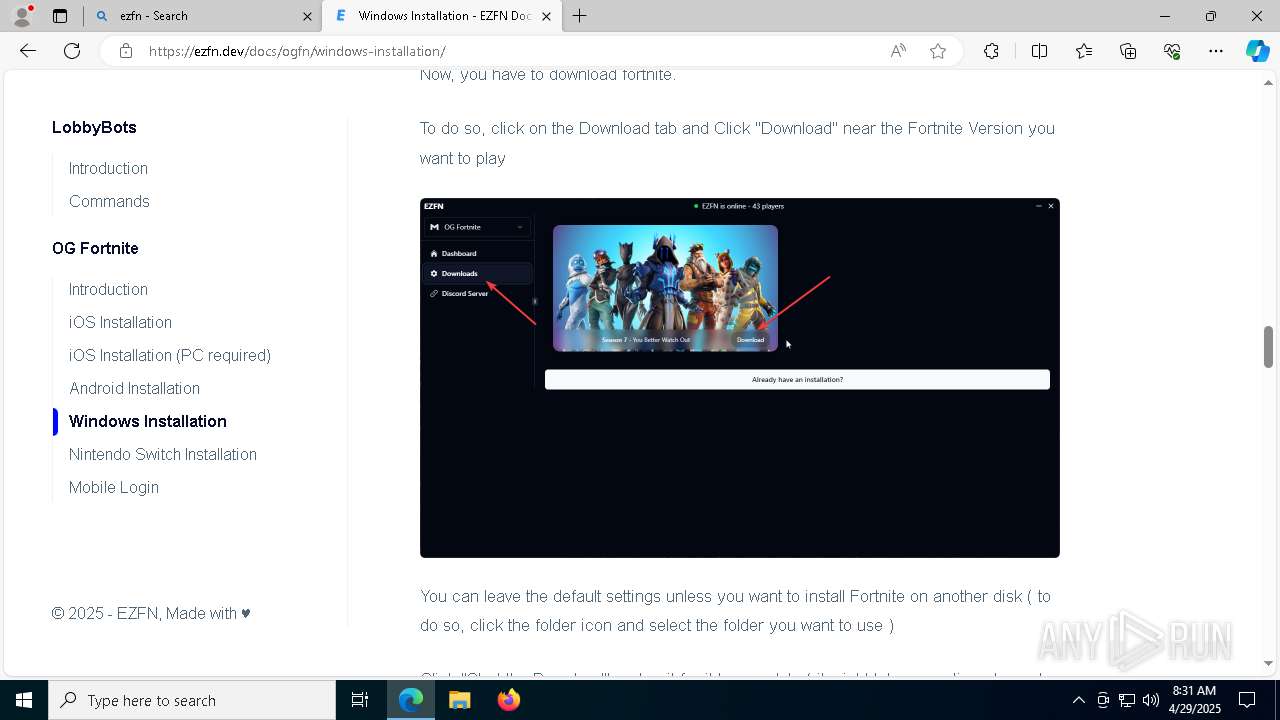Open Browser essentials heart icon

1172,51
